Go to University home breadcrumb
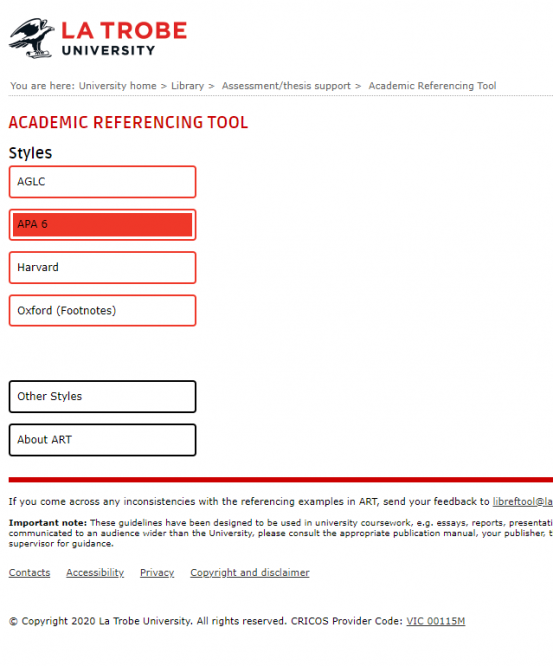The width and height of the screenshot is (553, 666). [118, 86]
